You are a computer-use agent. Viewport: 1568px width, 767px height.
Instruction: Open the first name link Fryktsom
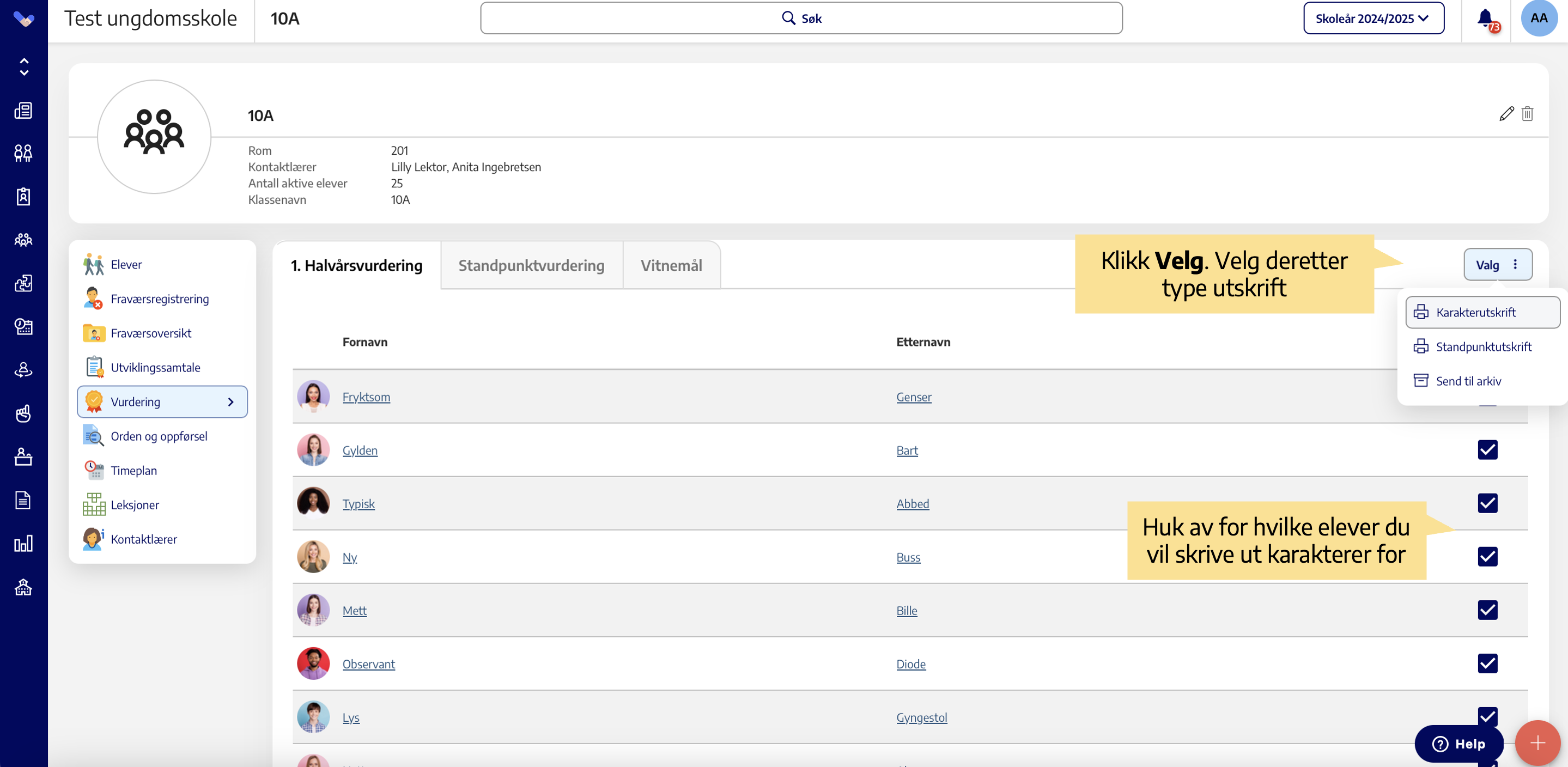pyautogui.click(x=366, y=397)
